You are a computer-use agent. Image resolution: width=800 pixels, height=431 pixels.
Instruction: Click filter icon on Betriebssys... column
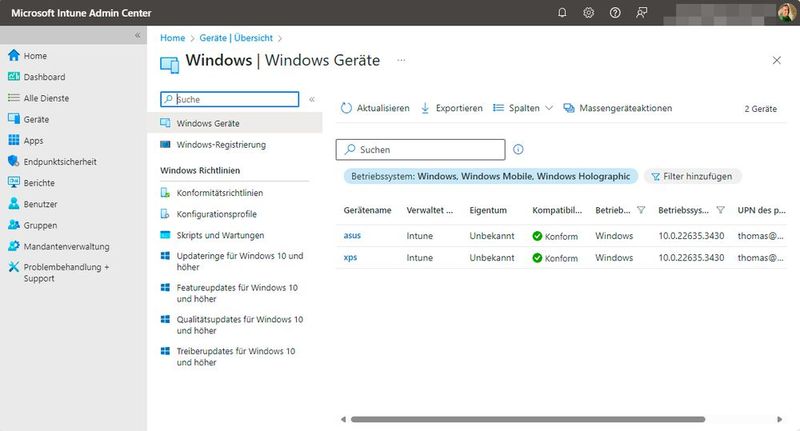720,210
